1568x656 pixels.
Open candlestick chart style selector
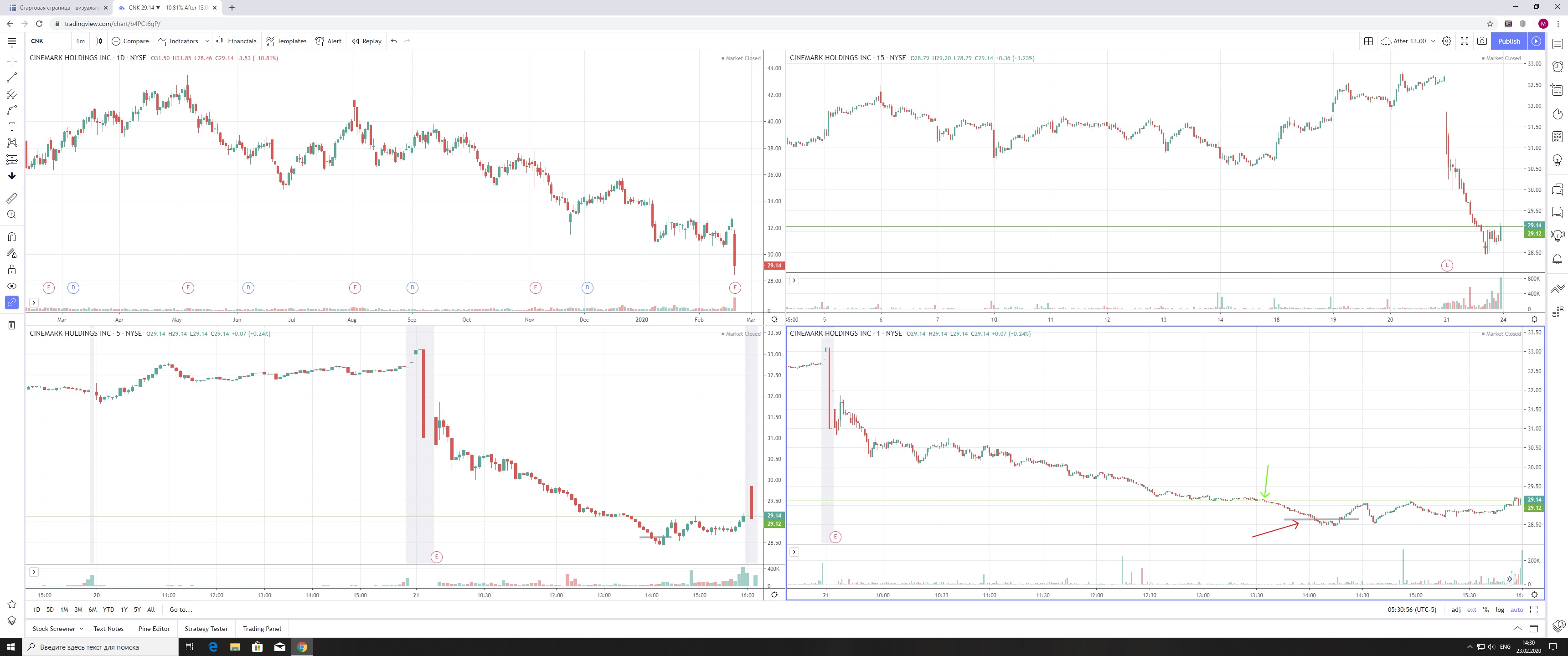[x=98, y=41]
